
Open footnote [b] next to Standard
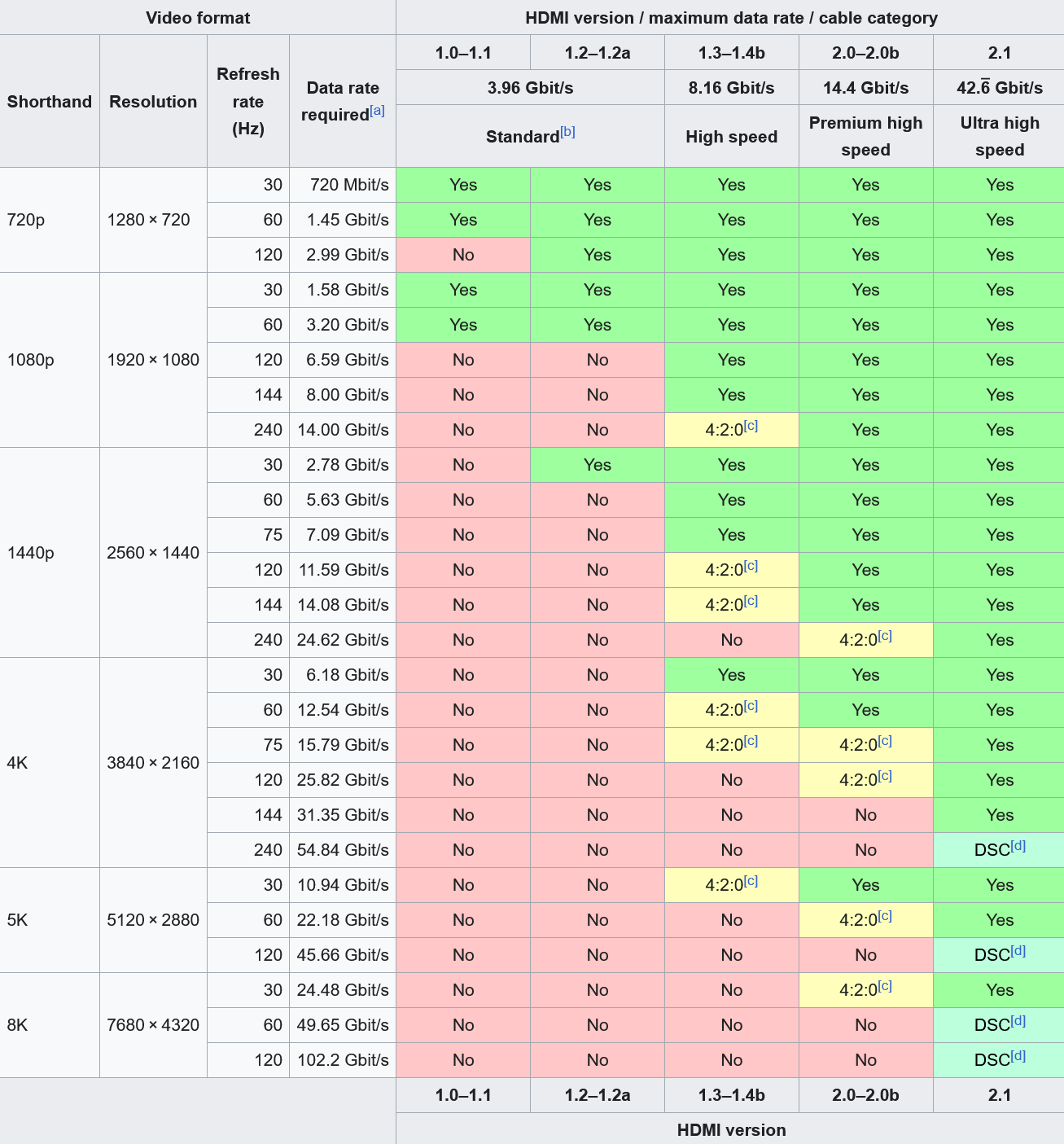[567, 132]
